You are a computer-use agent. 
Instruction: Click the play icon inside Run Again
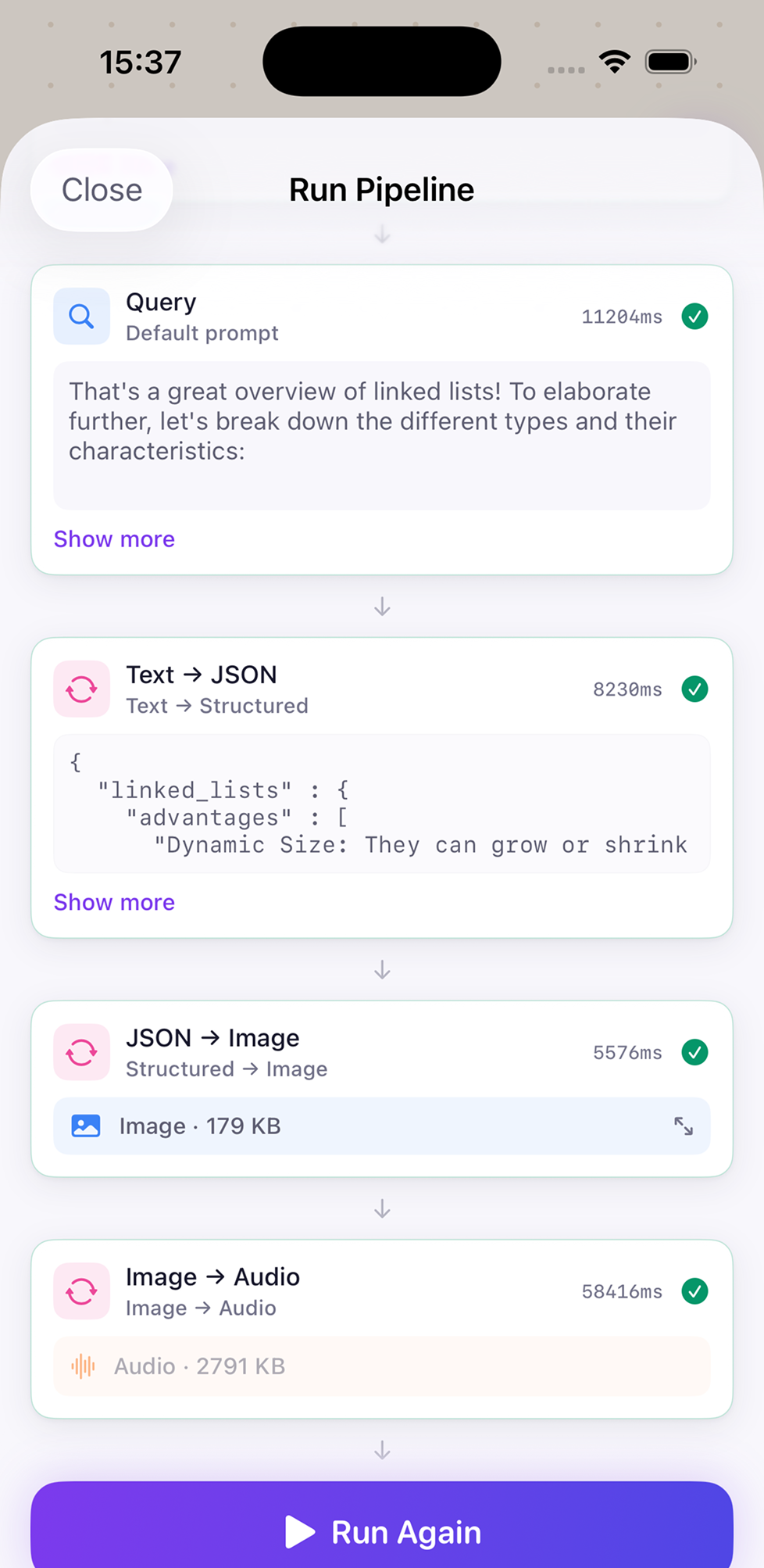(x=299, y=1532)
